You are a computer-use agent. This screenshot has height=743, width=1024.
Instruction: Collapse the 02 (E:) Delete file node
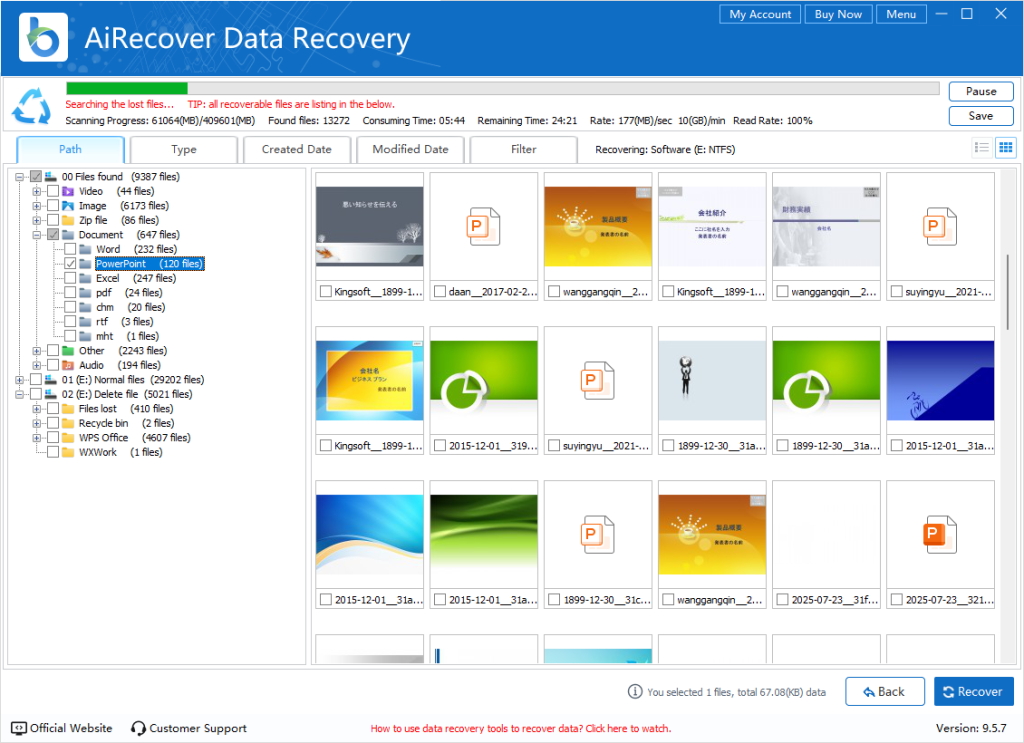(19, 394)
